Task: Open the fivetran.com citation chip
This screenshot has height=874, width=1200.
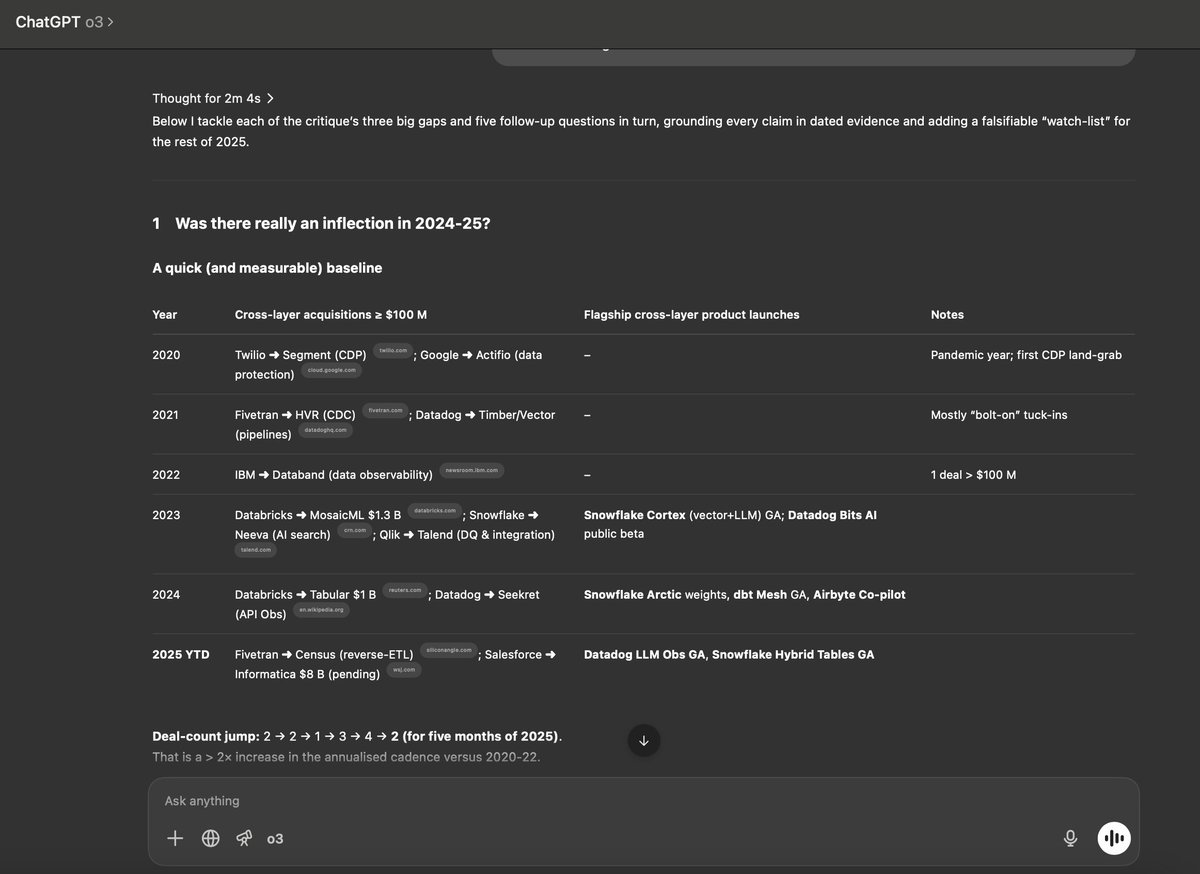Action: (386, 410)
